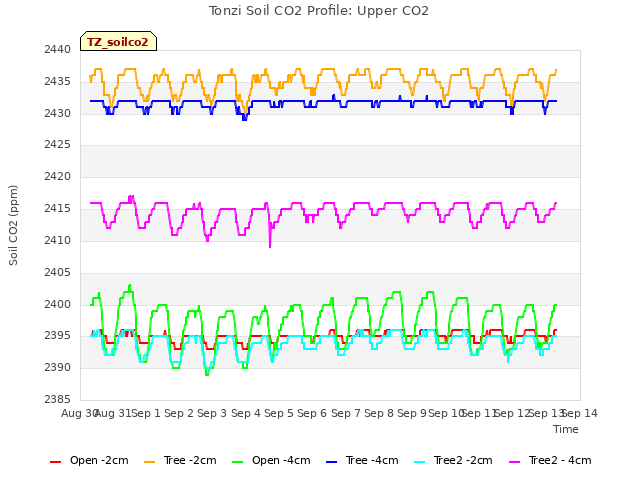This screenshot has width=640, height=480.
Task: Click the TZ_soilco2 label box
Action: coord(118,41)
